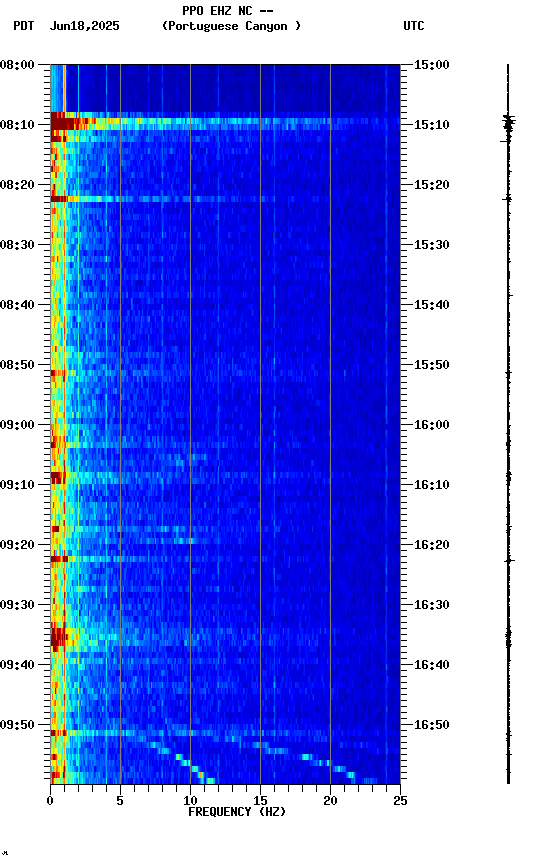
Task: Click the '08:30' PDT time label
Action: pyautogui.click(x=17, y=245)
